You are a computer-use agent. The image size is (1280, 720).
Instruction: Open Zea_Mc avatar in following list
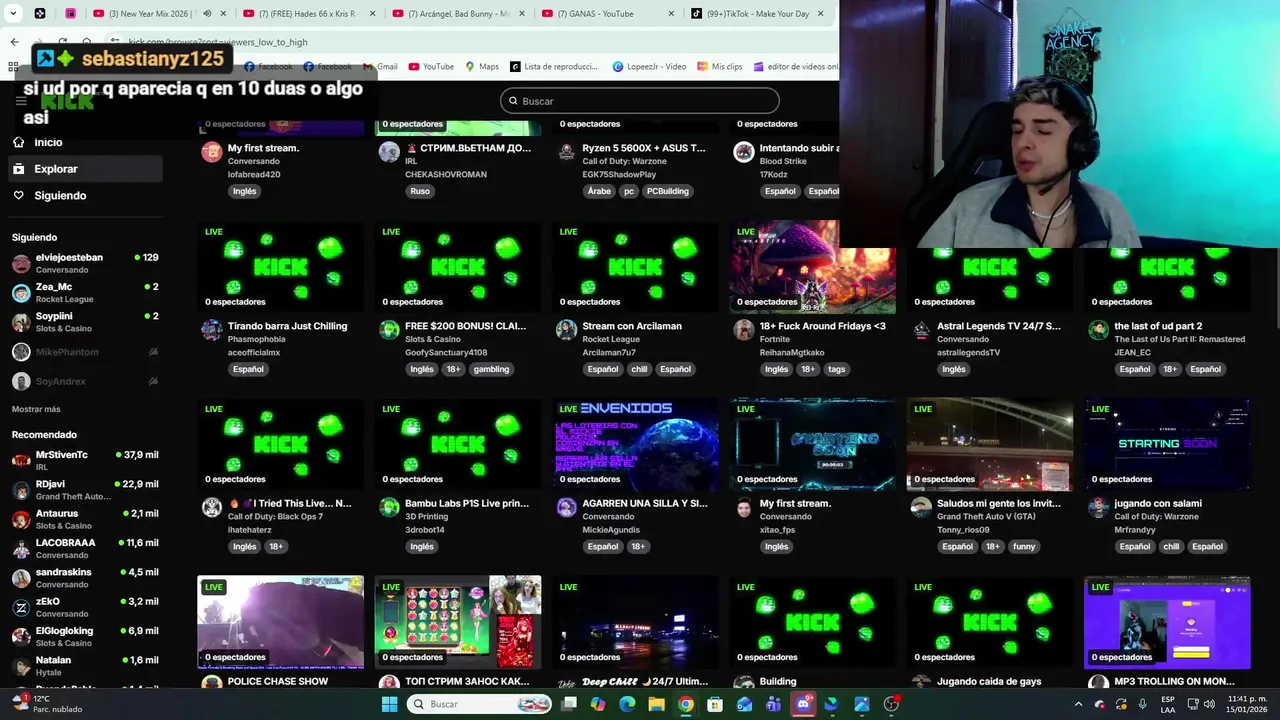pos(21,293)
